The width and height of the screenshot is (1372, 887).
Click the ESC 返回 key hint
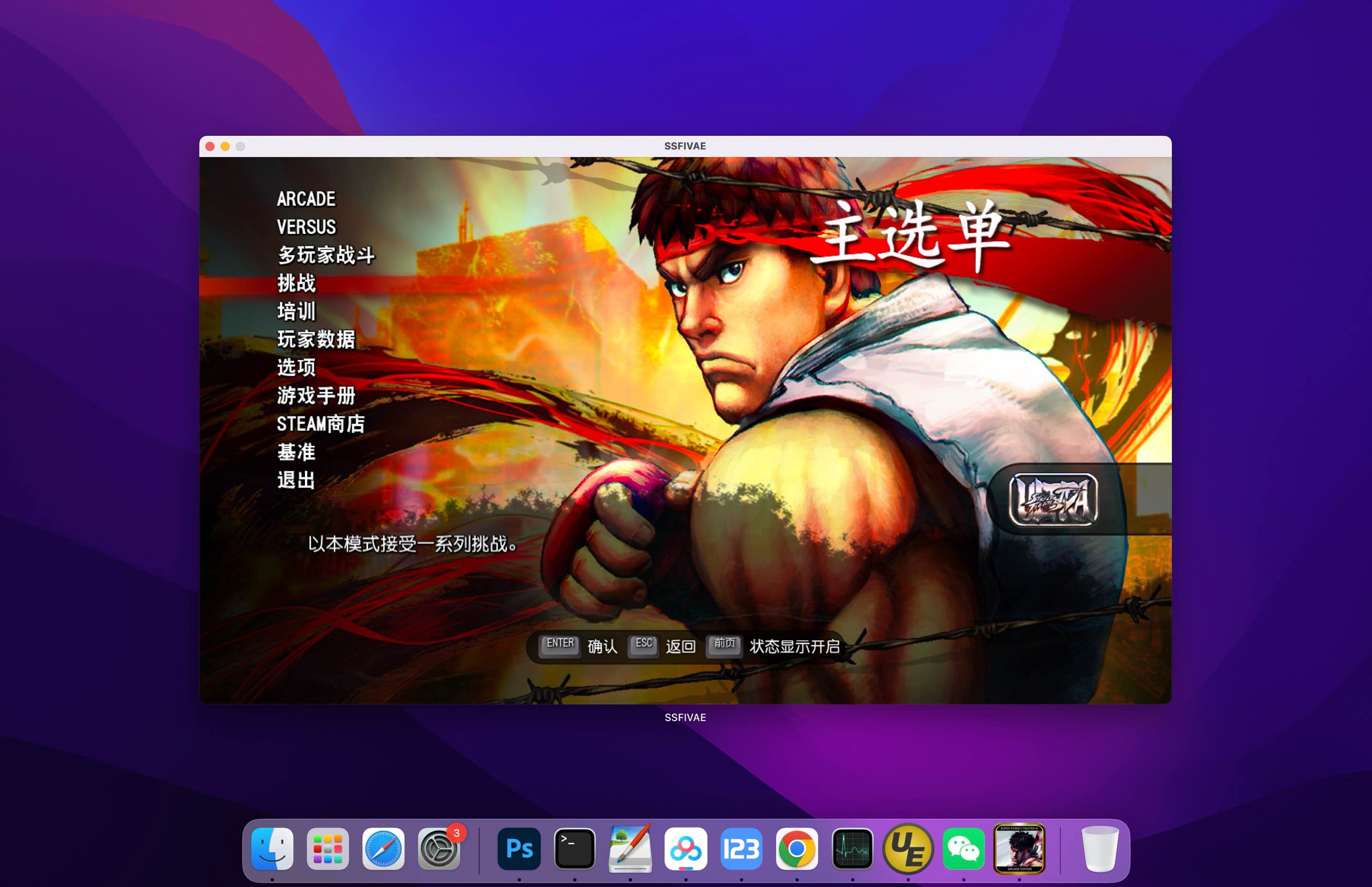(662, 646)
